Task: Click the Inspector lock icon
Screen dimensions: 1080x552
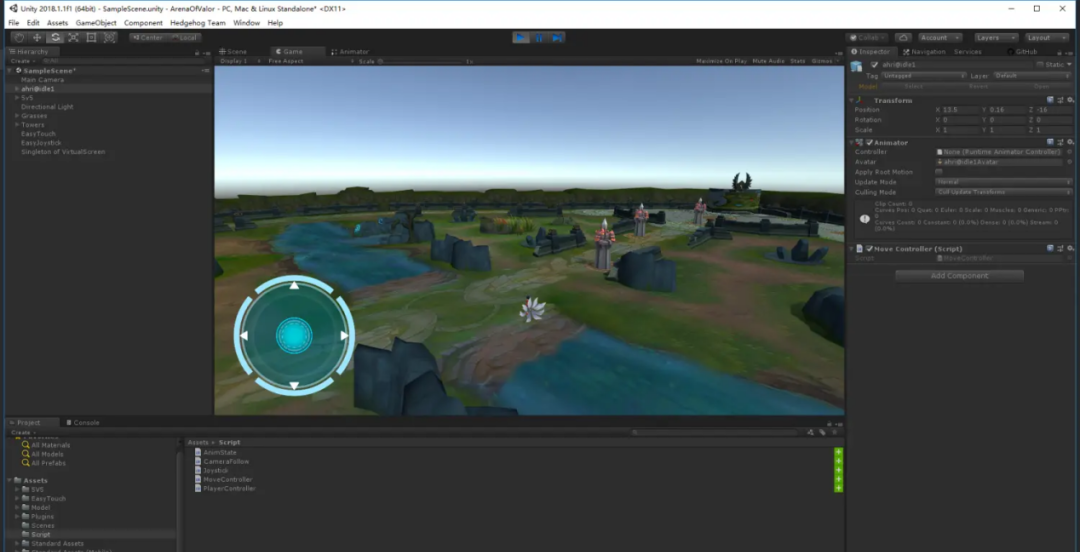Action: click(x=1061, y=52)
